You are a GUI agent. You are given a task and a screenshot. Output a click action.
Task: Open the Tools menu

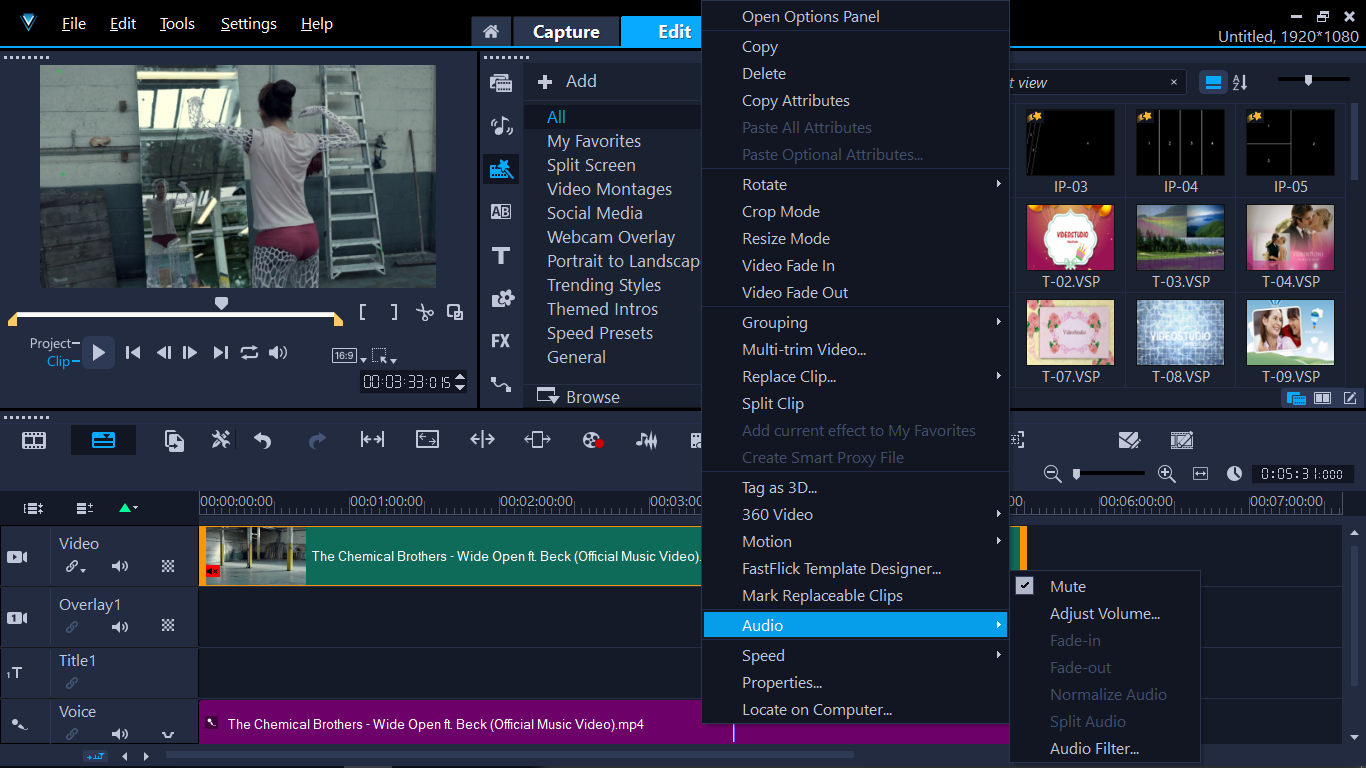click(x=177, y=24)
